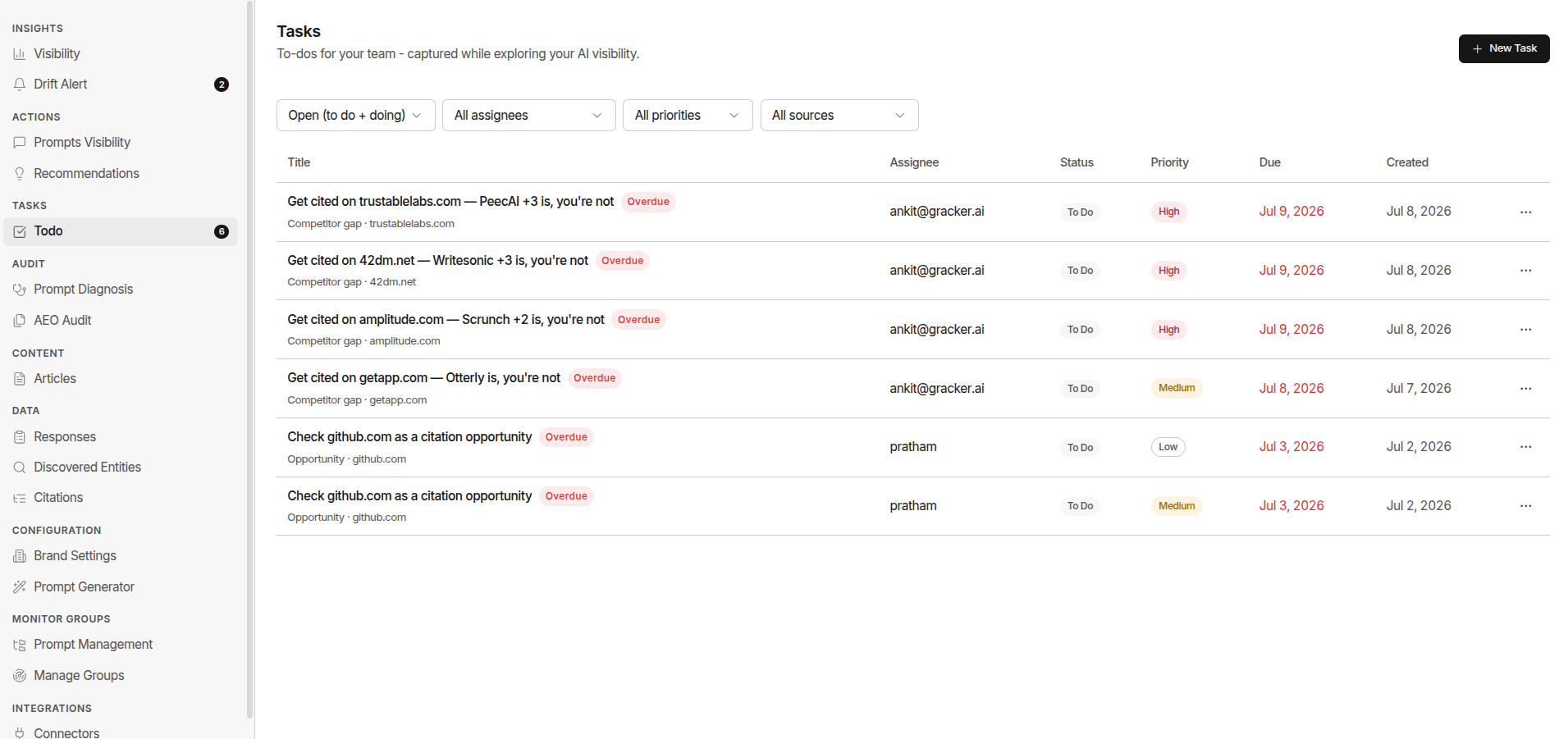Expand the Open (to do + doing) status filter
Image resolution: width=1568 pixels, height=739 pixels.
[356, 116]
